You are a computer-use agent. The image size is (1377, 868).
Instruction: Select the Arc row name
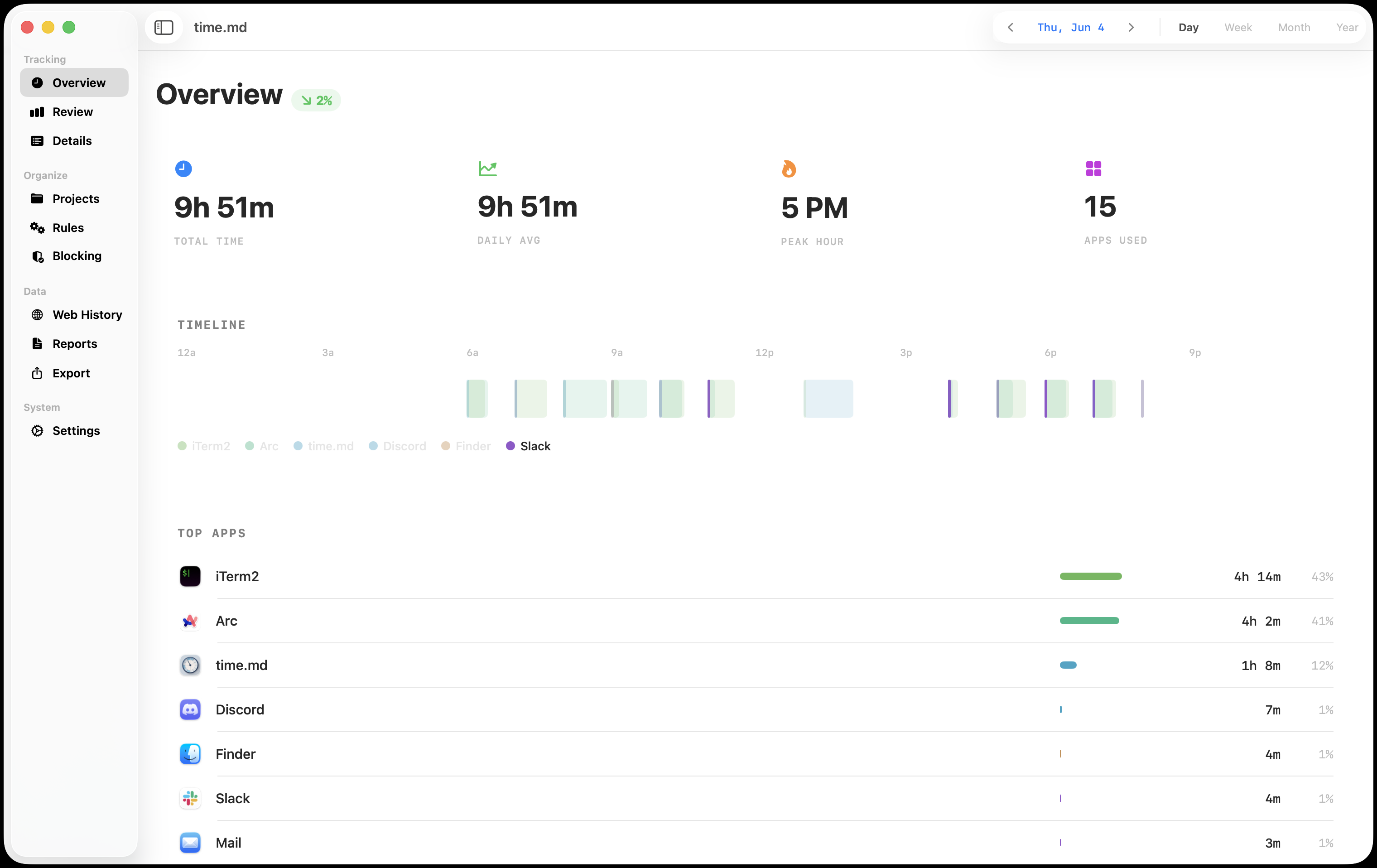tap(226, 622)
